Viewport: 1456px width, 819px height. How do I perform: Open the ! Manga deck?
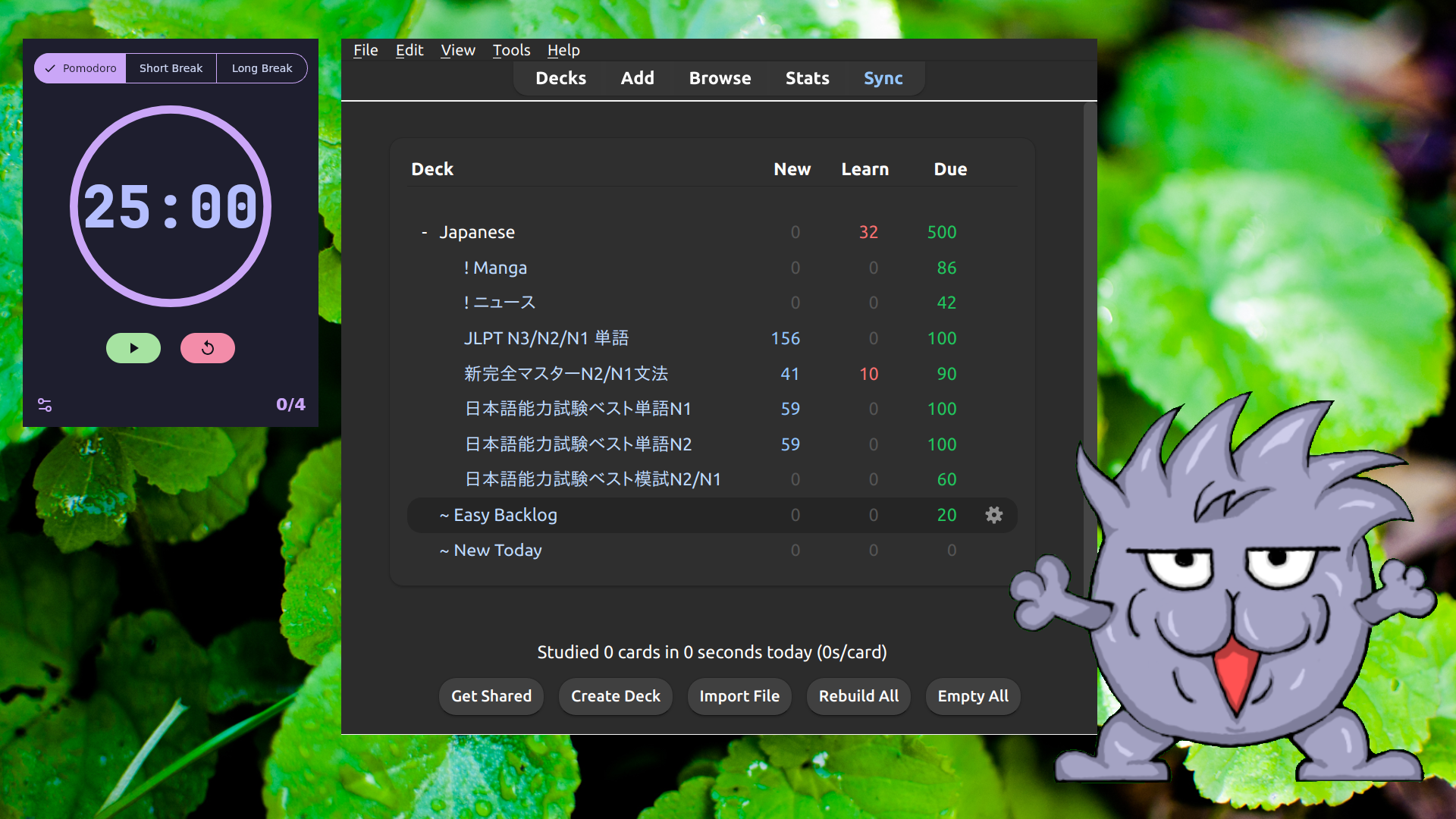pyautogui.click(x=495, y=268)
